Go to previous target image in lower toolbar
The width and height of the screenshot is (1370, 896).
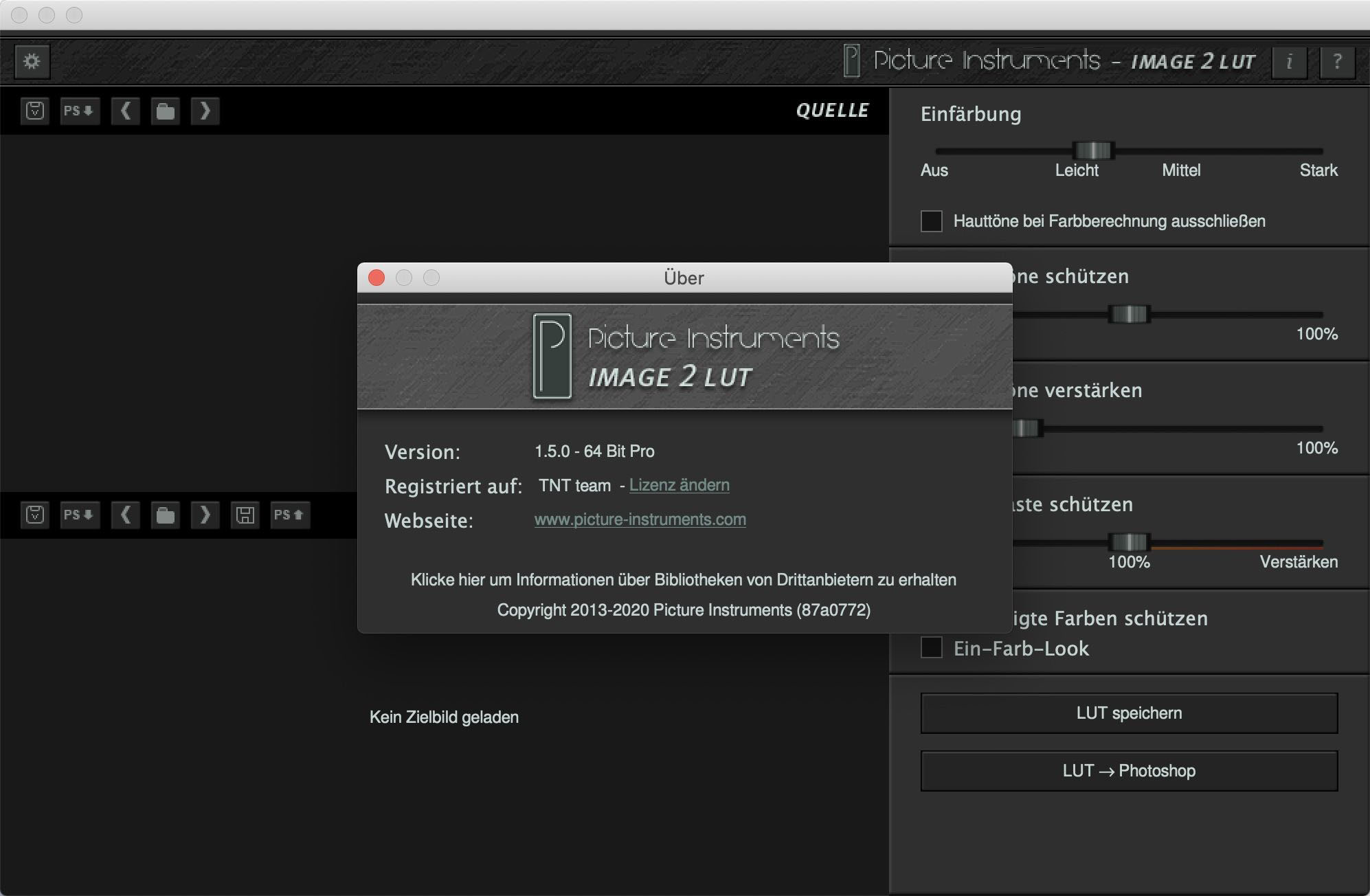(125, 515)
